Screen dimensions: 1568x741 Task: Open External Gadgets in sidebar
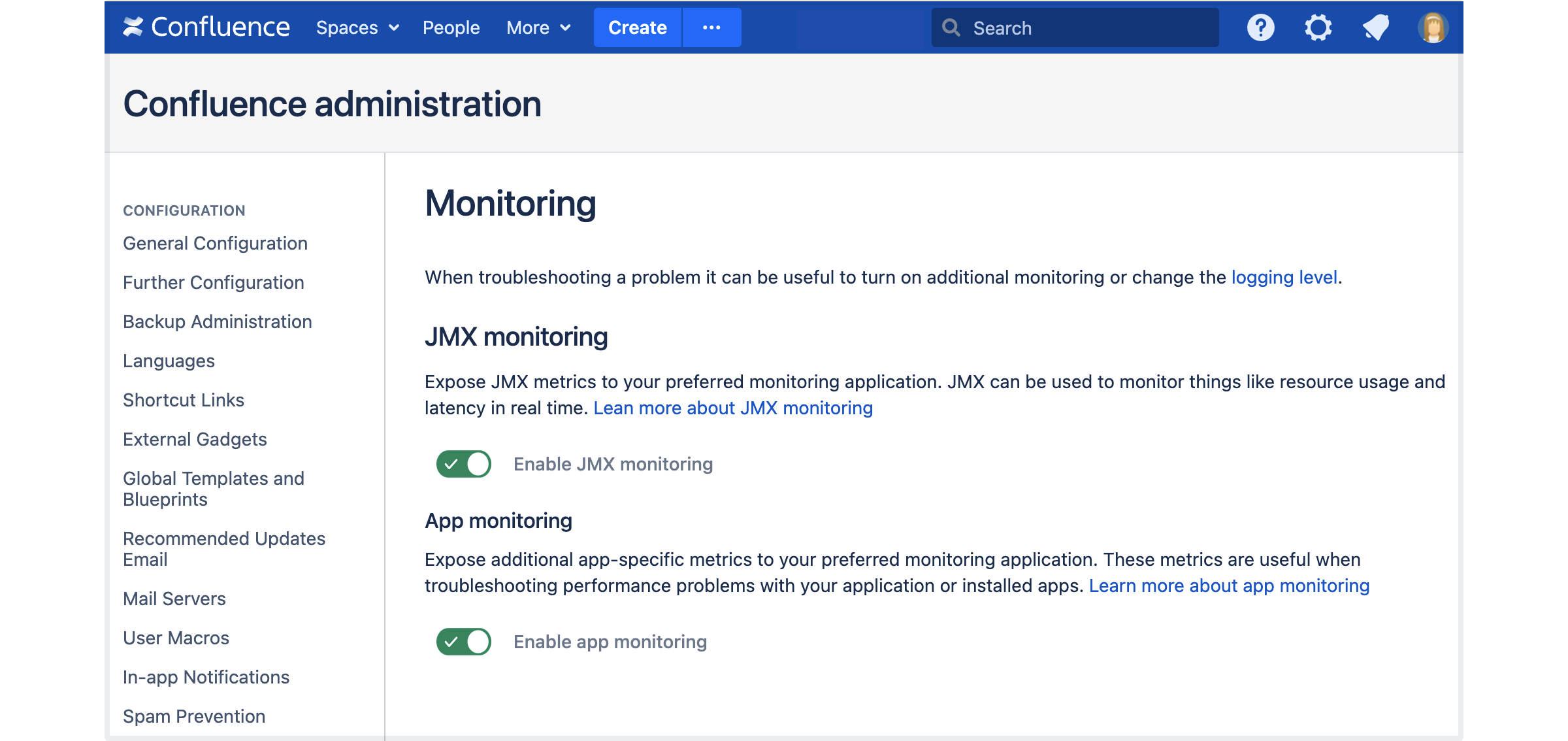pyautogui.click(x=195, y=439)
